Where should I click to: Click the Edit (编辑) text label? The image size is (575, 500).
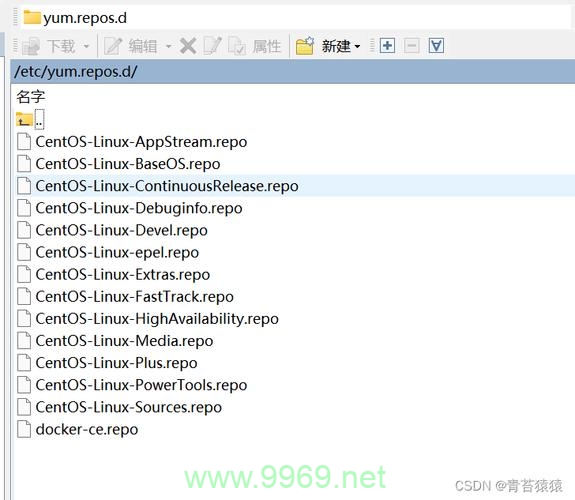[143, 46]
